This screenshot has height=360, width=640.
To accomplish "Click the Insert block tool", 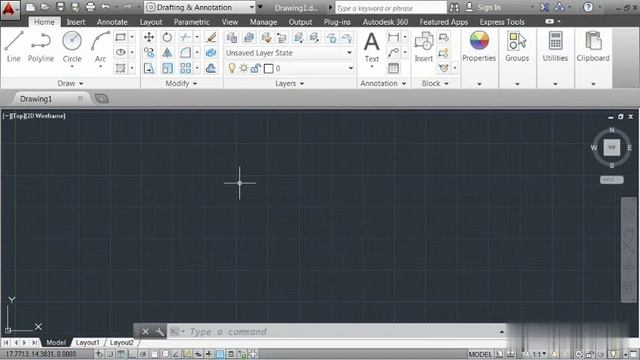I will pyautogui.click(x=424, y=47).
